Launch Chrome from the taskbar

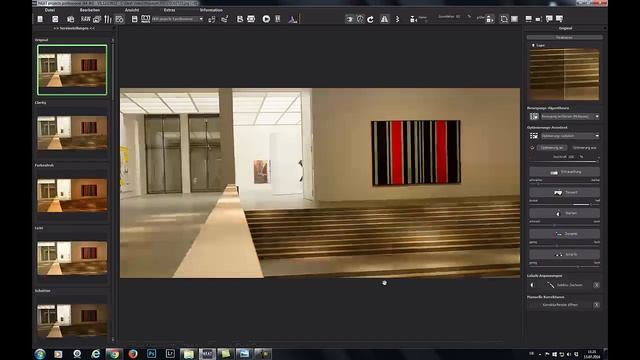114,354
